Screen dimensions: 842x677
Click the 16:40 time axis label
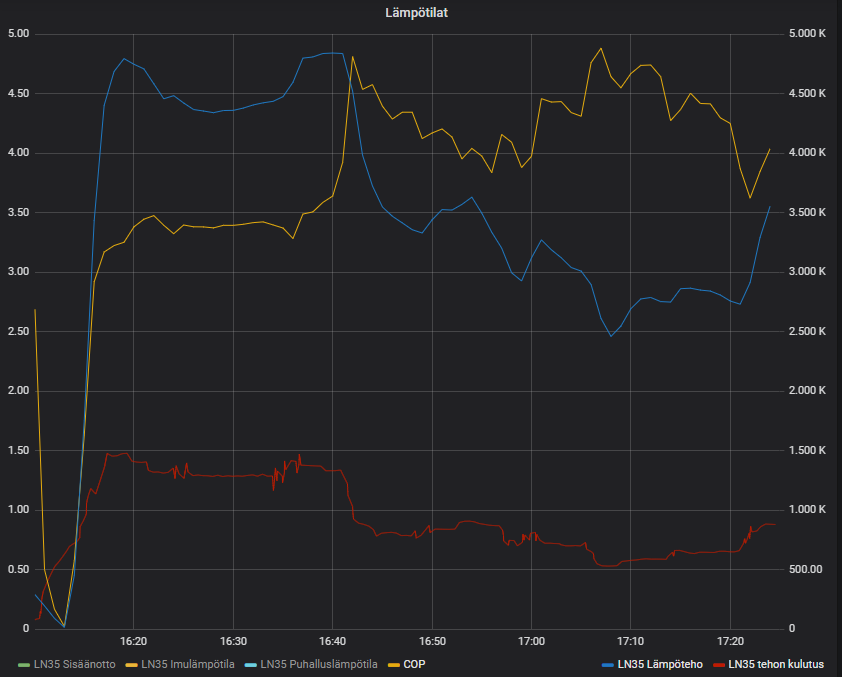[x=332, y=641]
